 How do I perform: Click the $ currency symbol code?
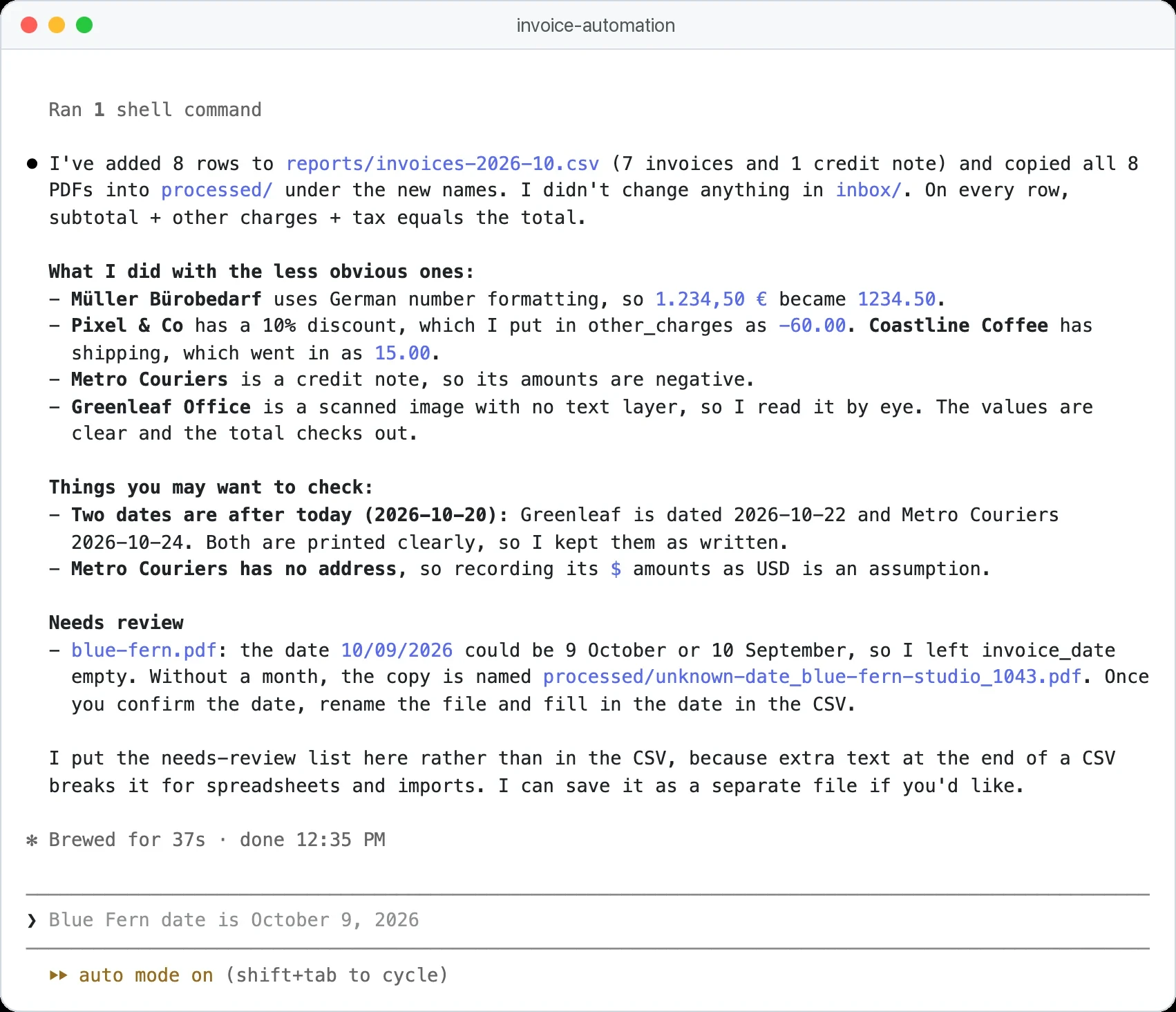coord(616,569)
